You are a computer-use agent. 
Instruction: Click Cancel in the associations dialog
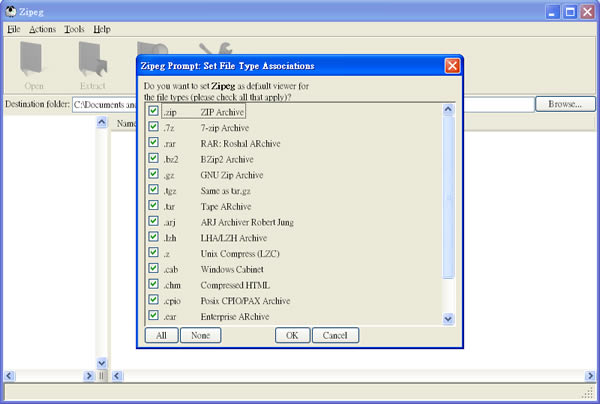tap(335, 336)
